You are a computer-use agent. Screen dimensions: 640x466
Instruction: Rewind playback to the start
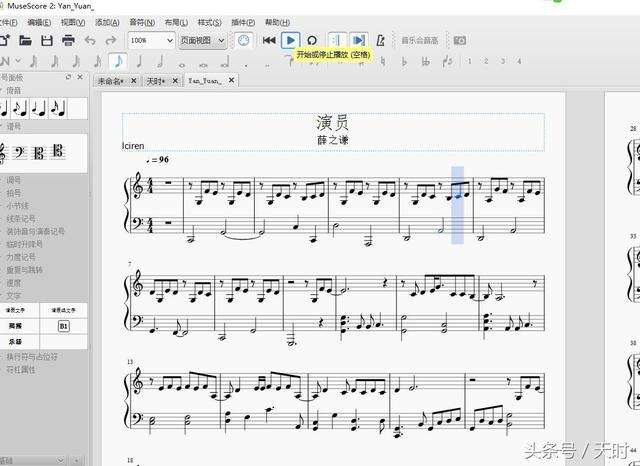point(269,40)
